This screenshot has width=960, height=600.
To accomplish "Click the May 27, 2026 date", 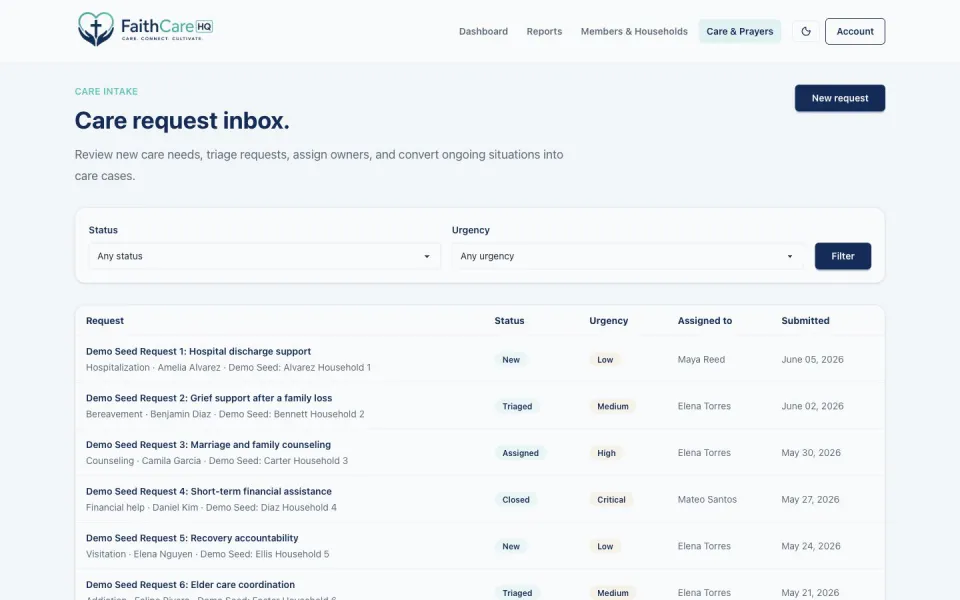I will [x=810, y=500].
